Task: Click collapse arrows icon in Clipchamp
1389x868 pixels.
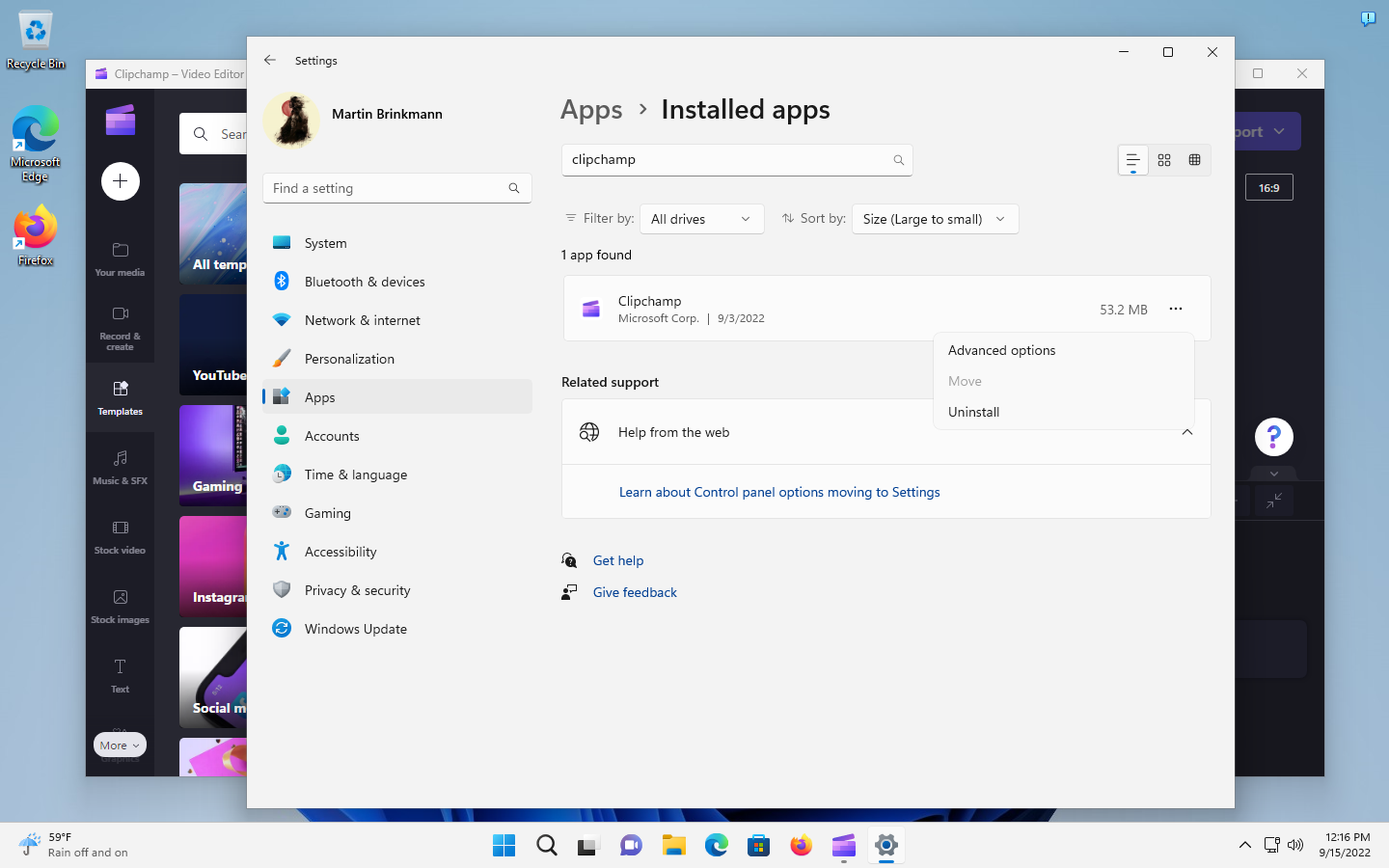Action: click(x=1274, y=501)
